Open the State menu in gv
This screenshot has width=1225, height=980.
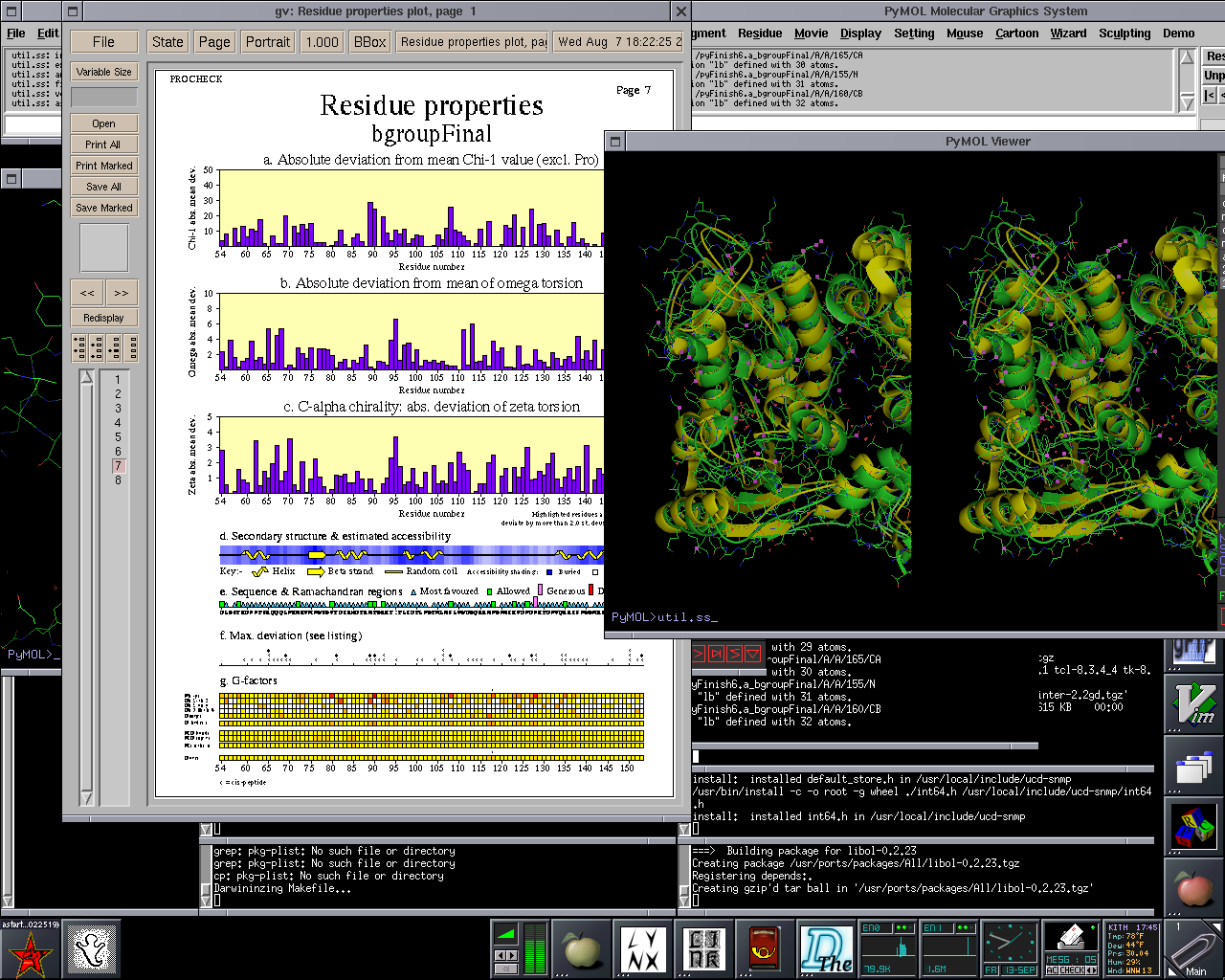167,42
